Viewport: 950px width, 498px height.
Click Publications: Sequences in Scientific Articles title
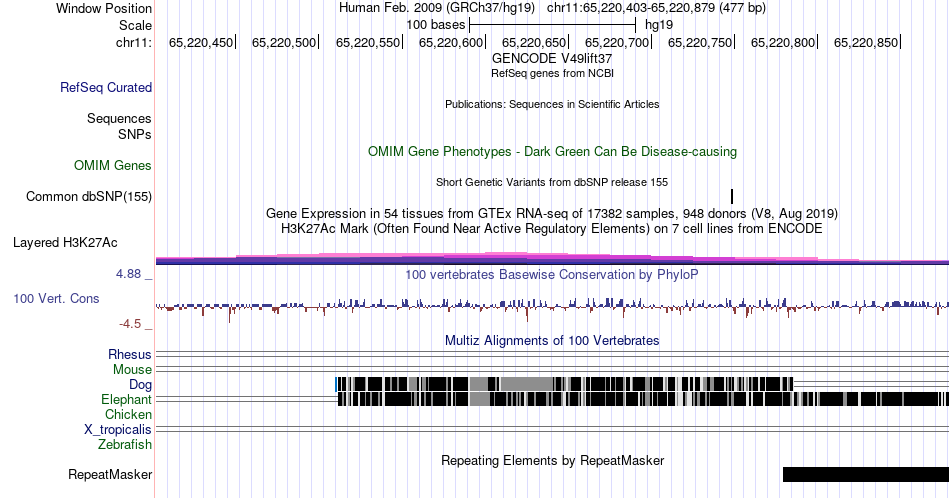[x=552, y=104]
